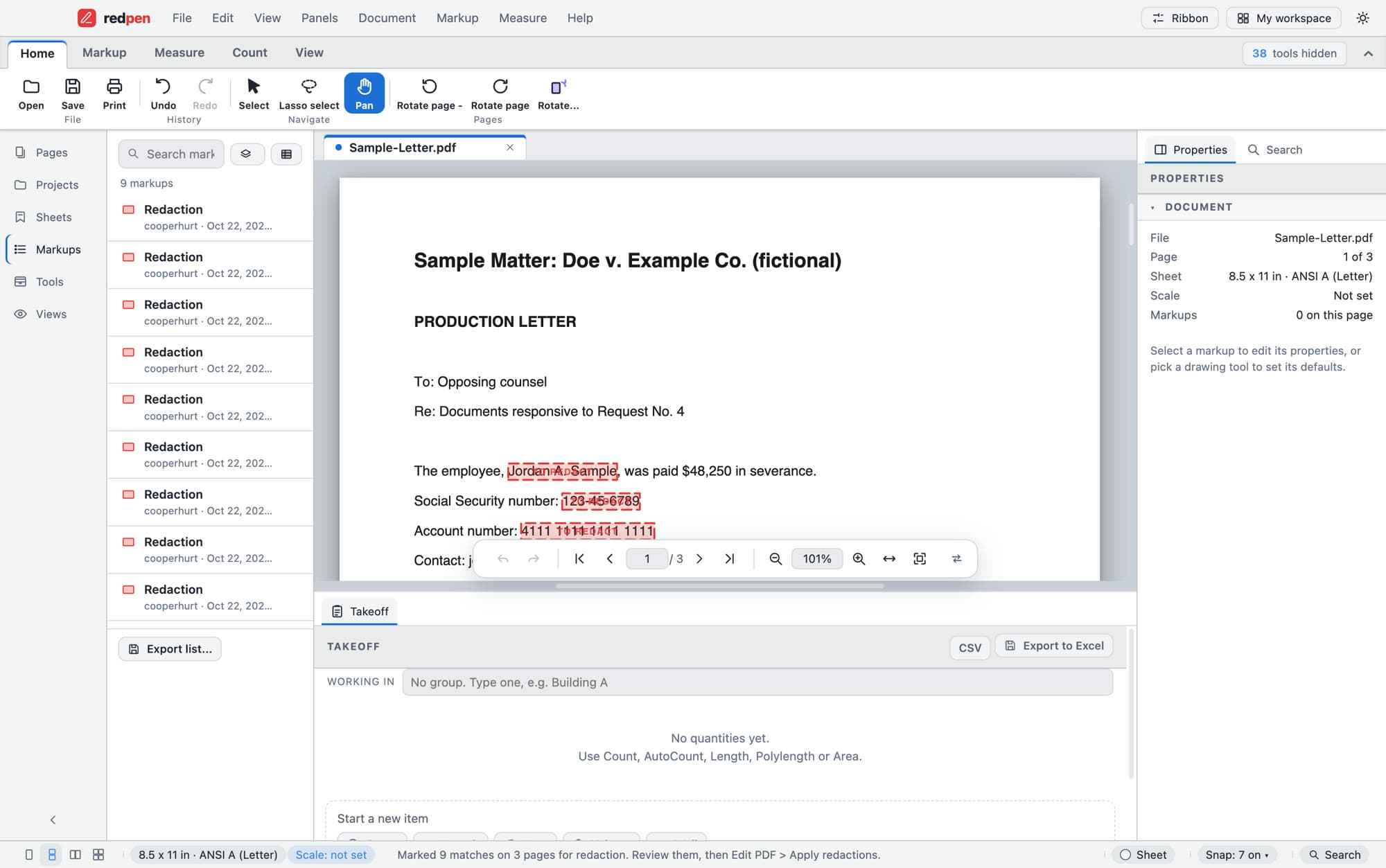Switch to grid thumbnails page layout
This screenshot has width=1386, height=868.
(x=98, y=855)
